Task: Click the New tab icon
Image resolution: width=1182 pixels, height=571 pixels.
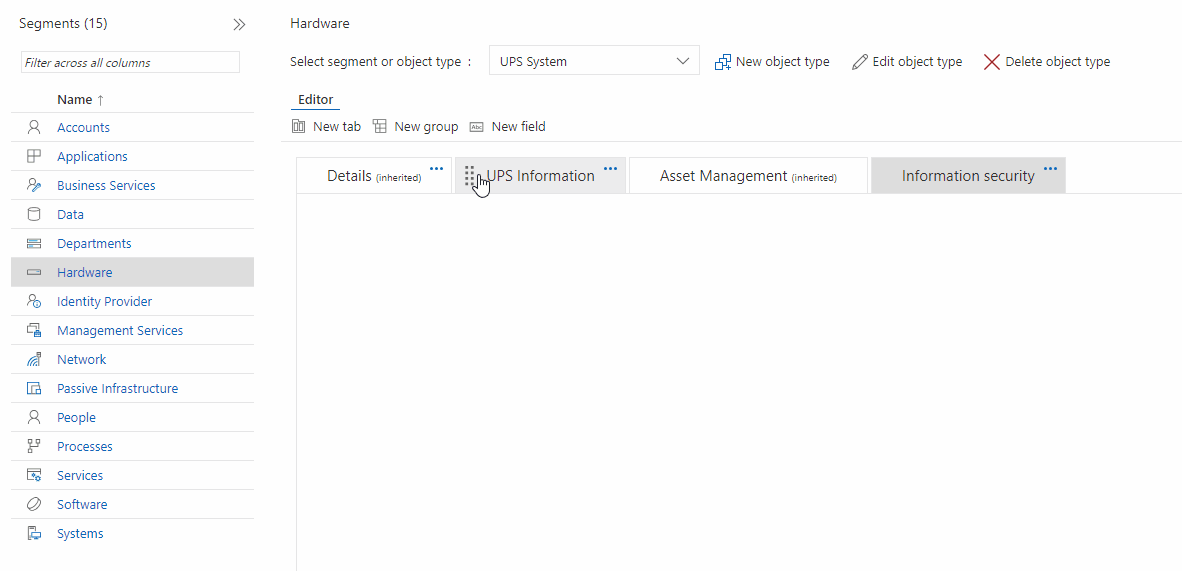Action: [x=299, y=127]
